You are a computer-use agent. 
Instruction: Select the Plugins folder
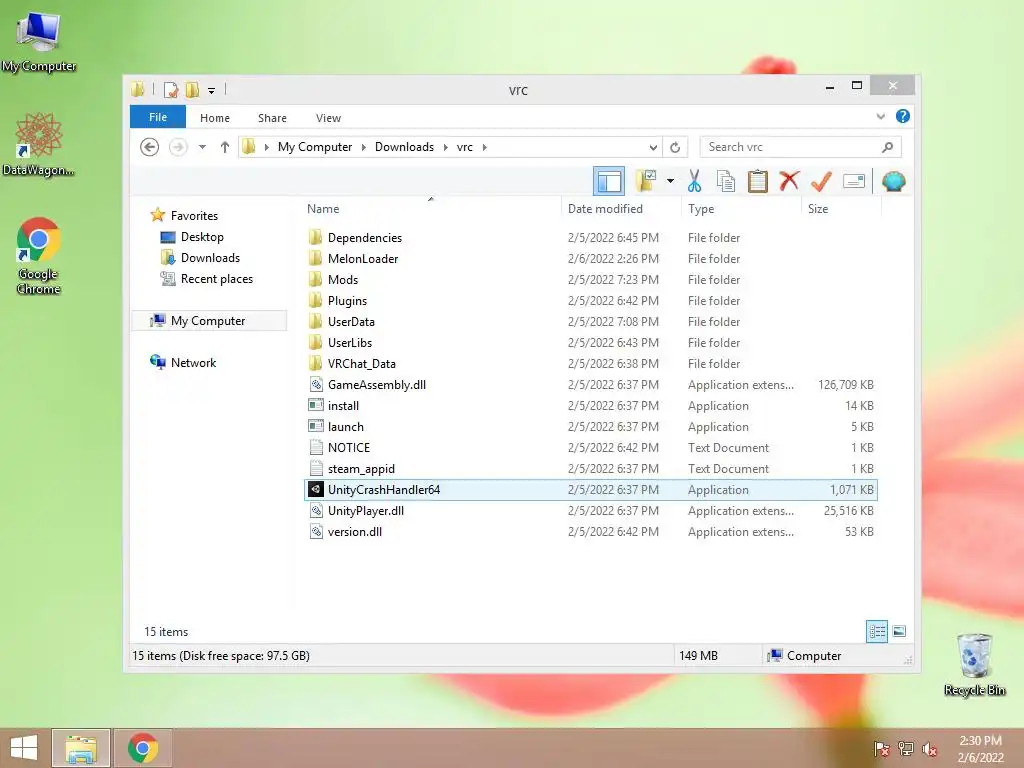tap(347, 300)
